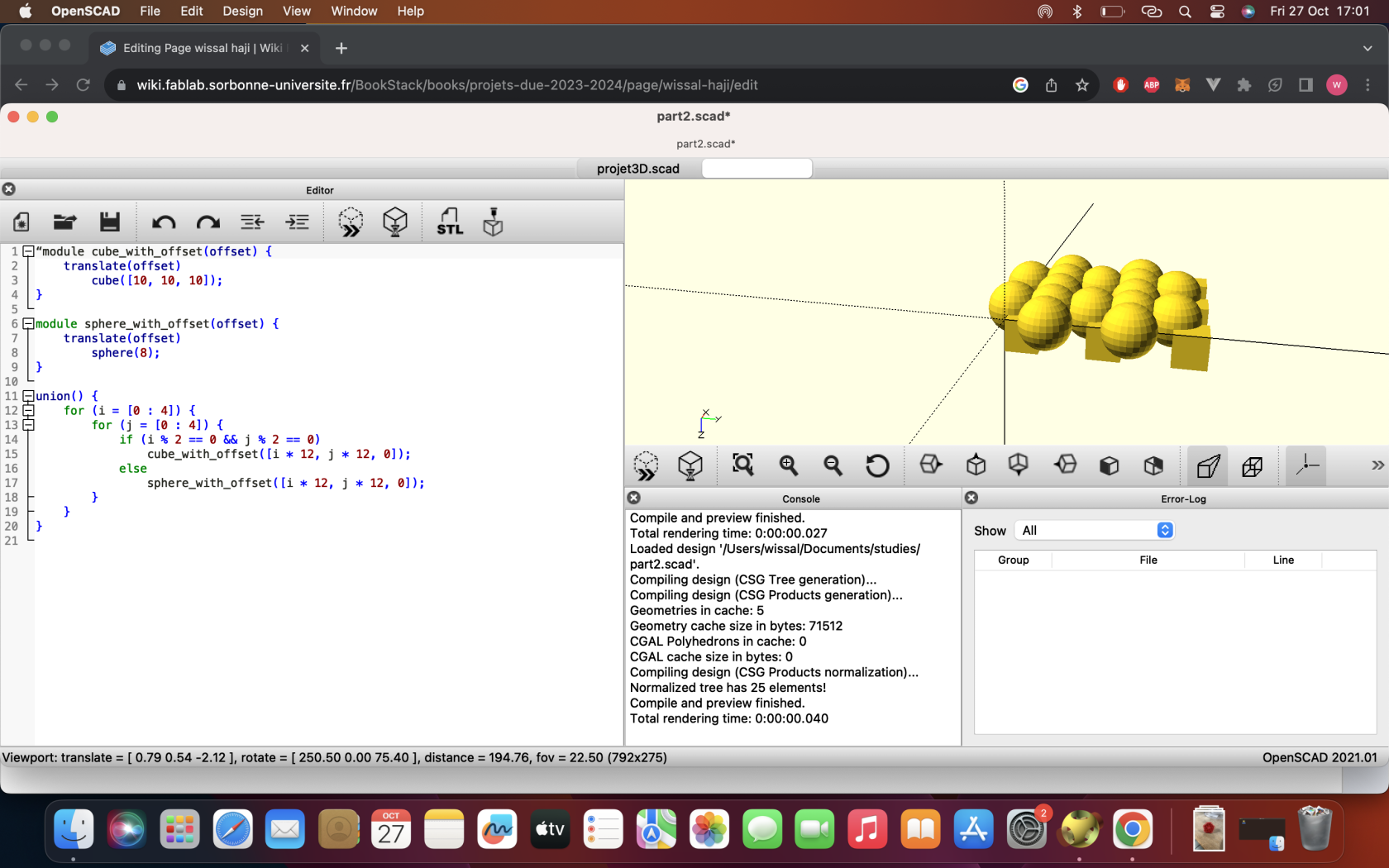This screenshot has width=1389, height=868.
Task: Expand the viewer toolbar overflow chevron
Action: coord(1377,465)
